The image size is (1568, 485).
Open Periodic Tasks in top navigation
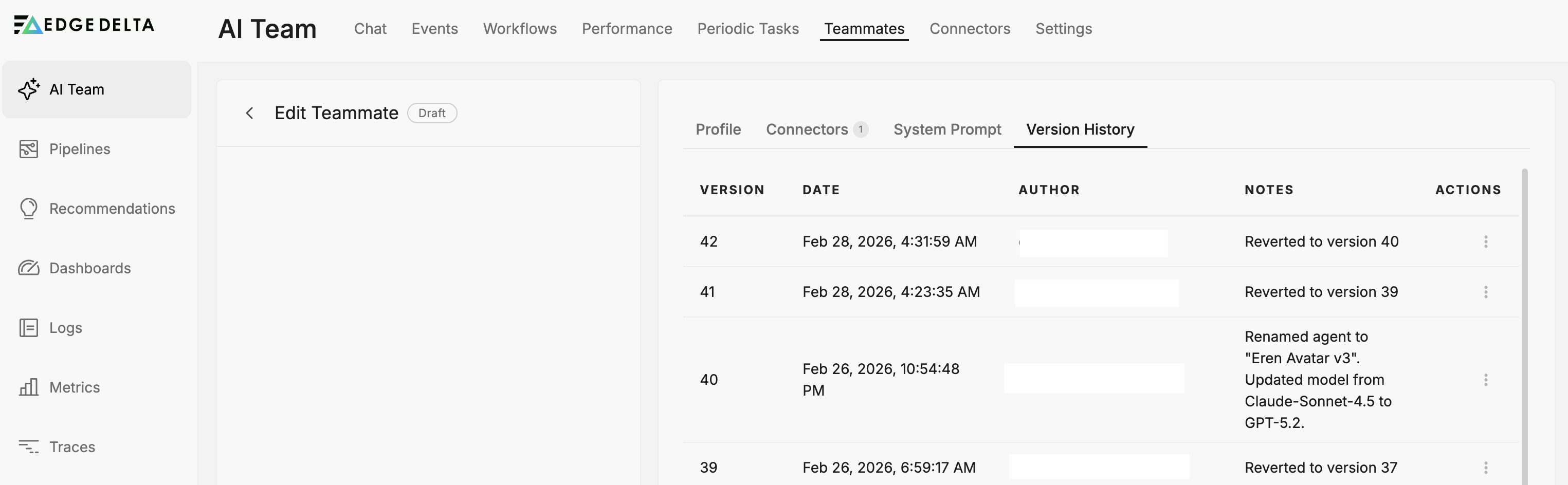747,29
